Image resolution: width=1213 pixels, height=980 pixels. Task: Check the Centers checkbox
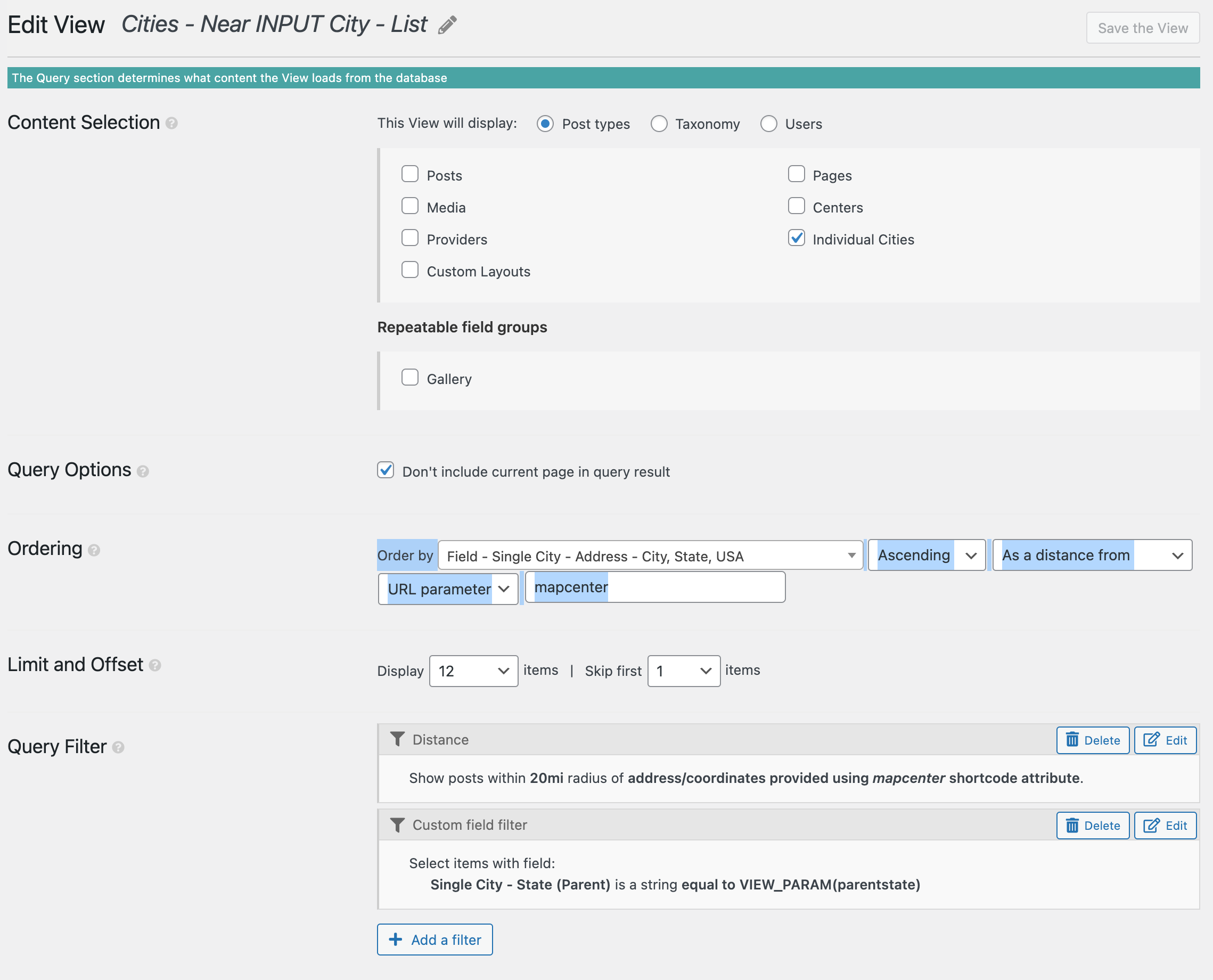tap(797, 206)
